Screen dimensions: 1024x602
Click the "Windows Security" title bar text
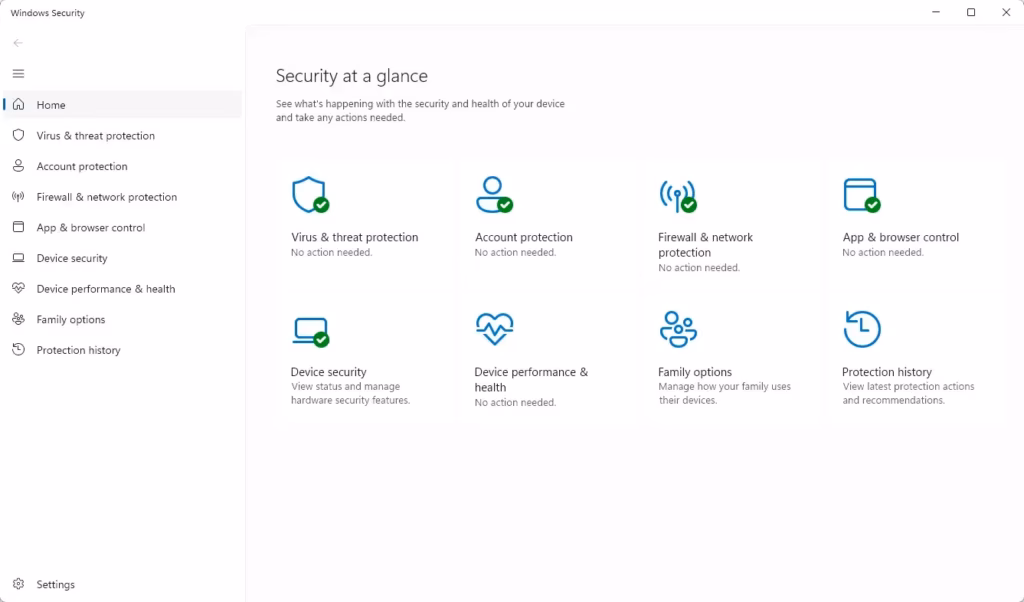(48, 12)
